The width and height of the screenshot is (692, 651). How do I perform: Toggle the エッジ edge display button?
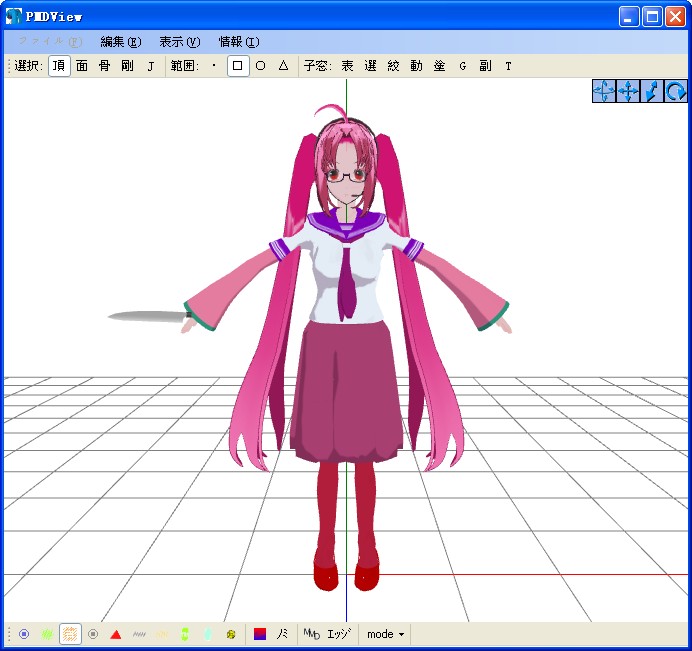point(339,634)
